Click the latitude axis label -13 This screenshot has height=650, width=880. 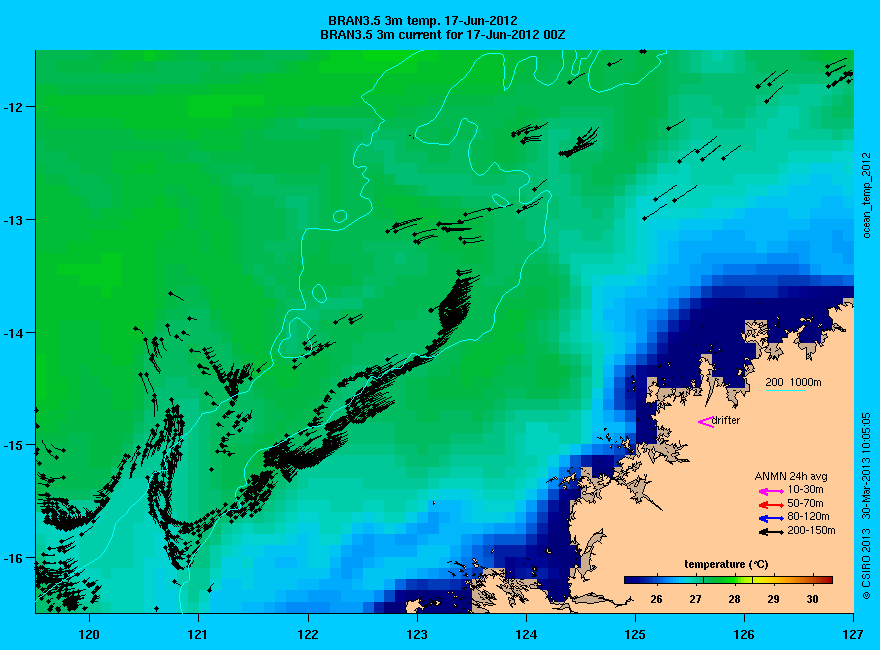click(x=12, y=219)
